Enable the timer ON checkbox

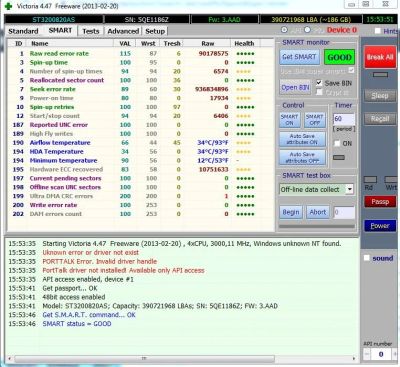337,143
